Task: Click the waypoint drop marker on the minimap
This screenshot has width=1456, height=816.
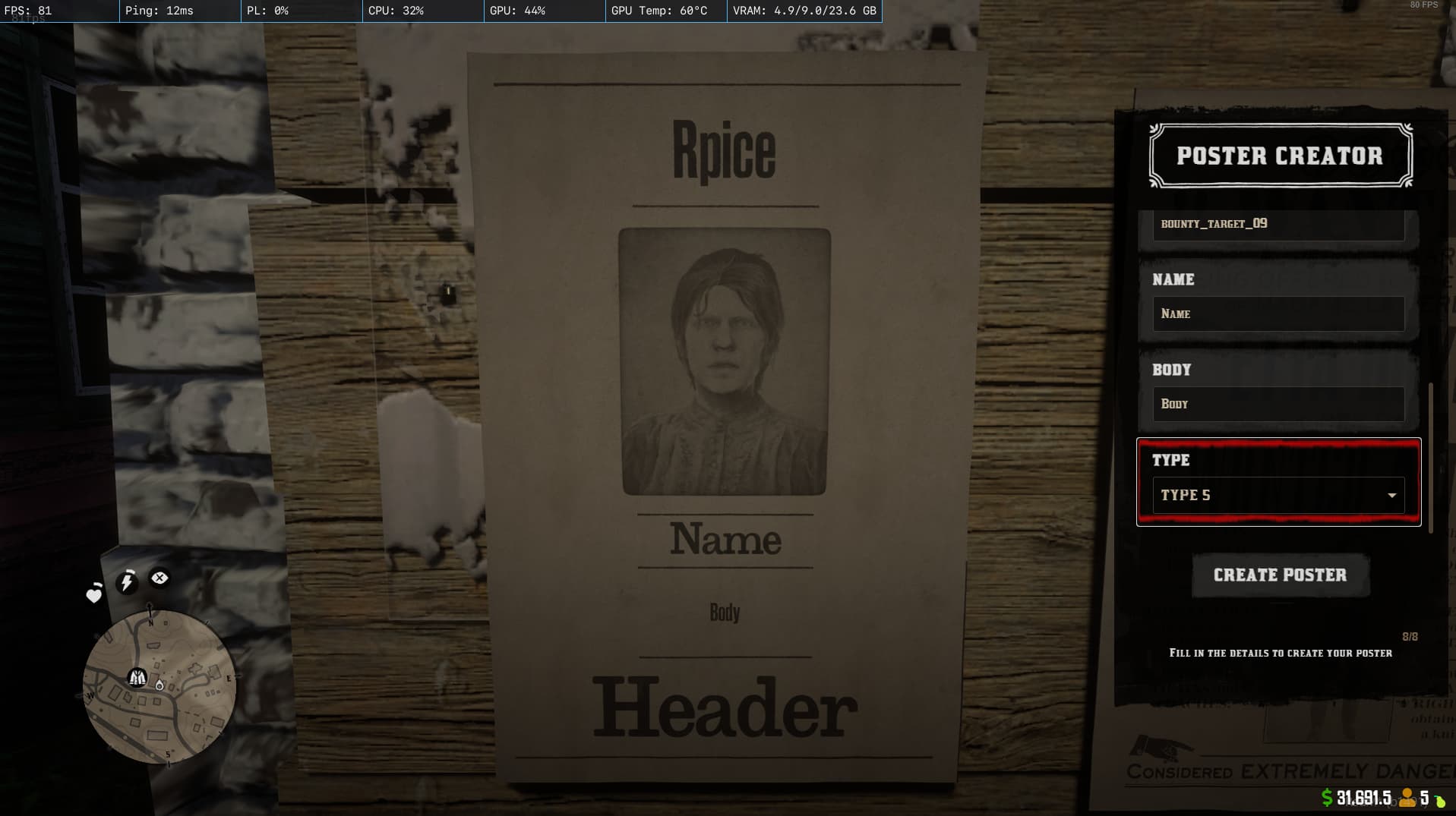Action: 158,685
